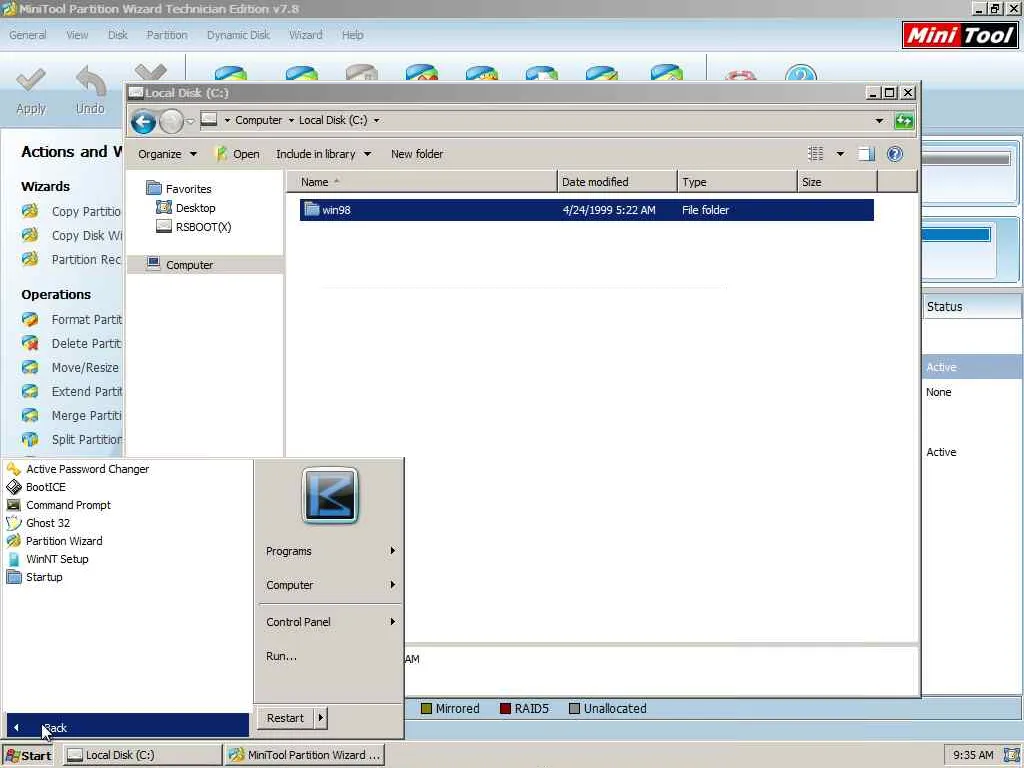Select the Delete Partition operation icon
Viewport: 1024px width, 768px height.
click(x=30, y=343)
